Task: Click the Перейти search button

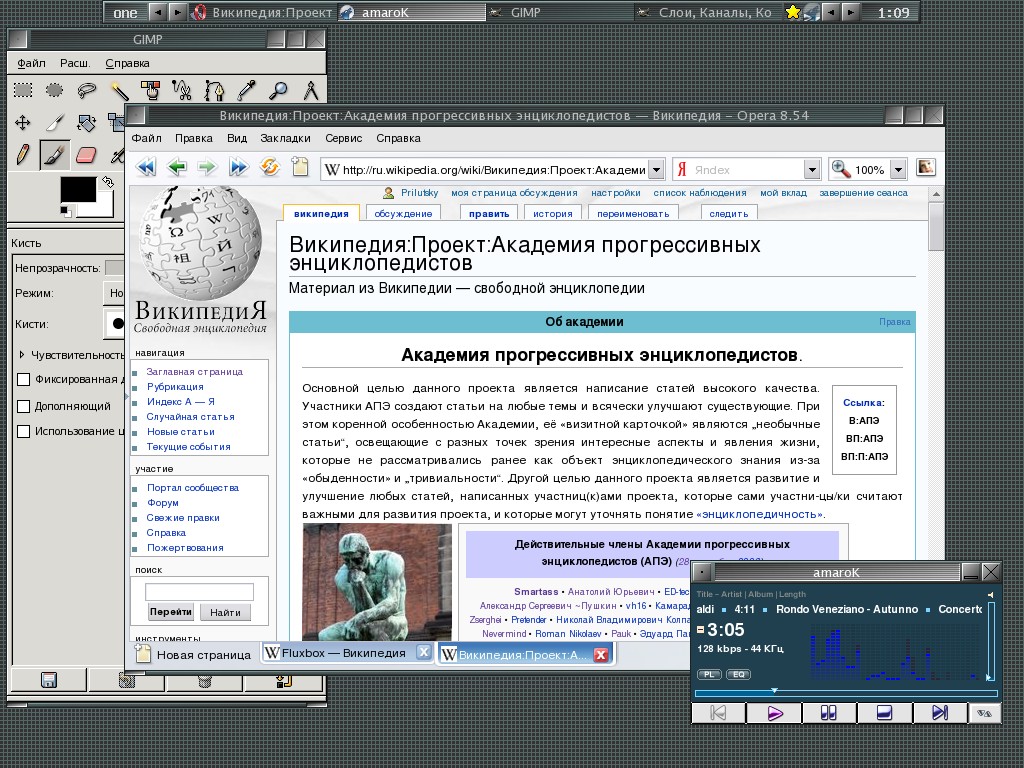Action: point(170,612)
